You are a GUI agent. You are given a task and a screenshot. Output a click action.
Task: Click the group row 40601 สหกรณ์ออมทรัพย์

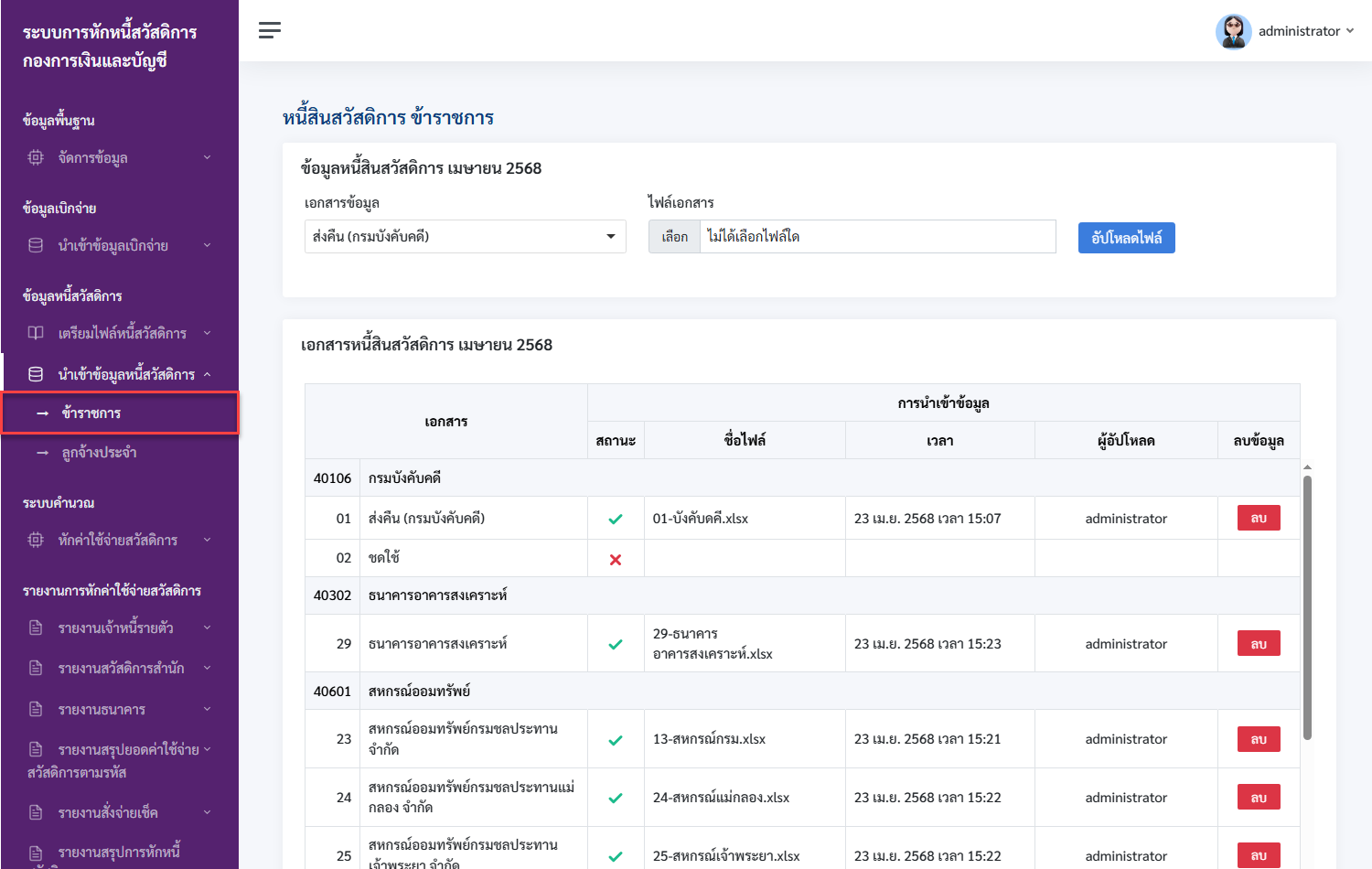click(x=802, y=692)
